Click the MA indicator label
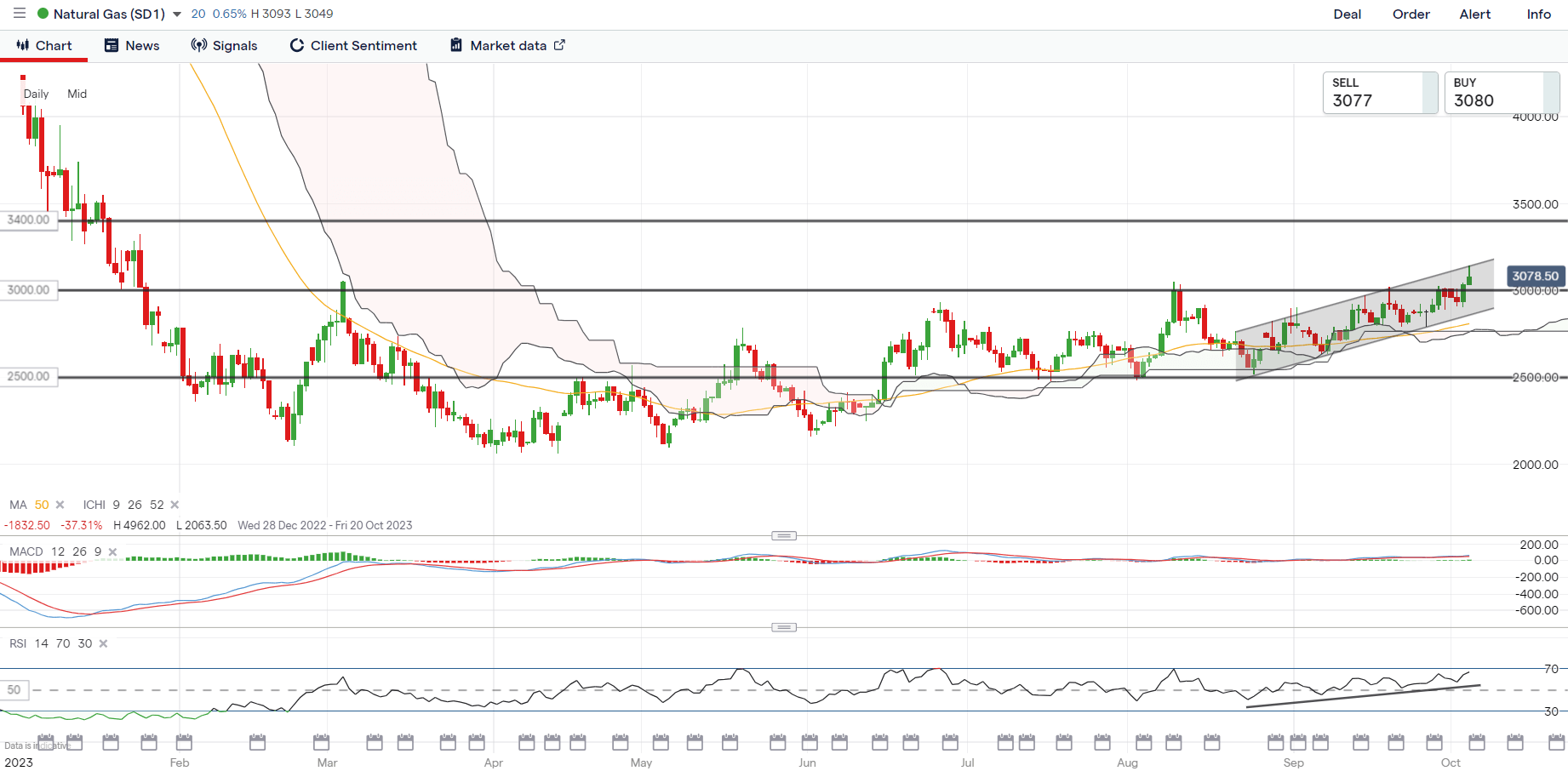The image size is (1568, 771). click(18, 505)
